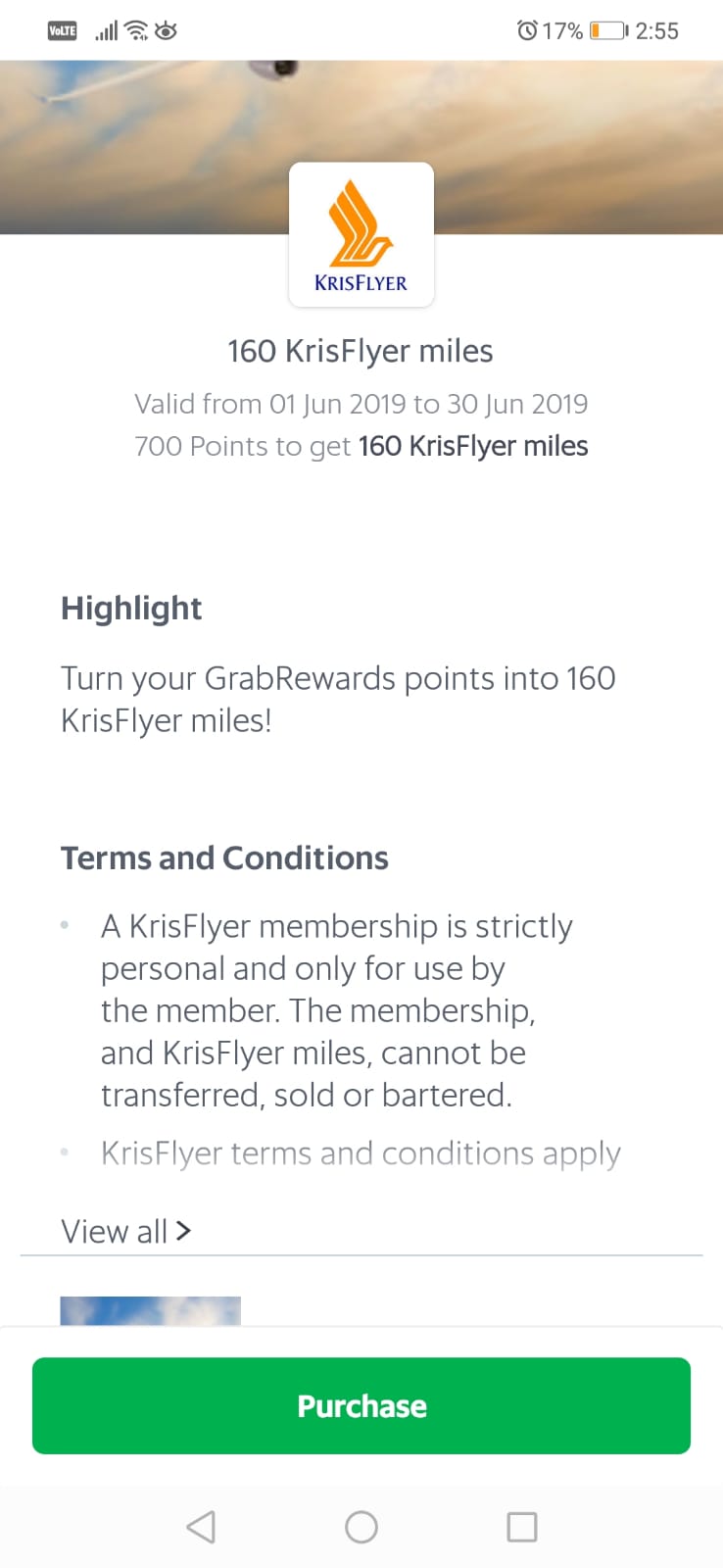Tap the cellular signal strength icon
This screenshot has height=1568, width=723.
click(104, 30)
